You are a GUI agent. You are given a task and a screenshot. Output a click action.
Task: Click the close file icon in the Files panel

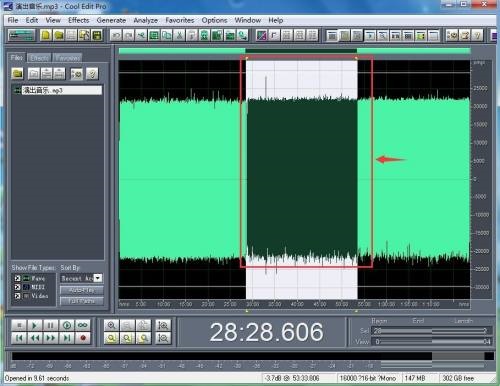(34, 73)
